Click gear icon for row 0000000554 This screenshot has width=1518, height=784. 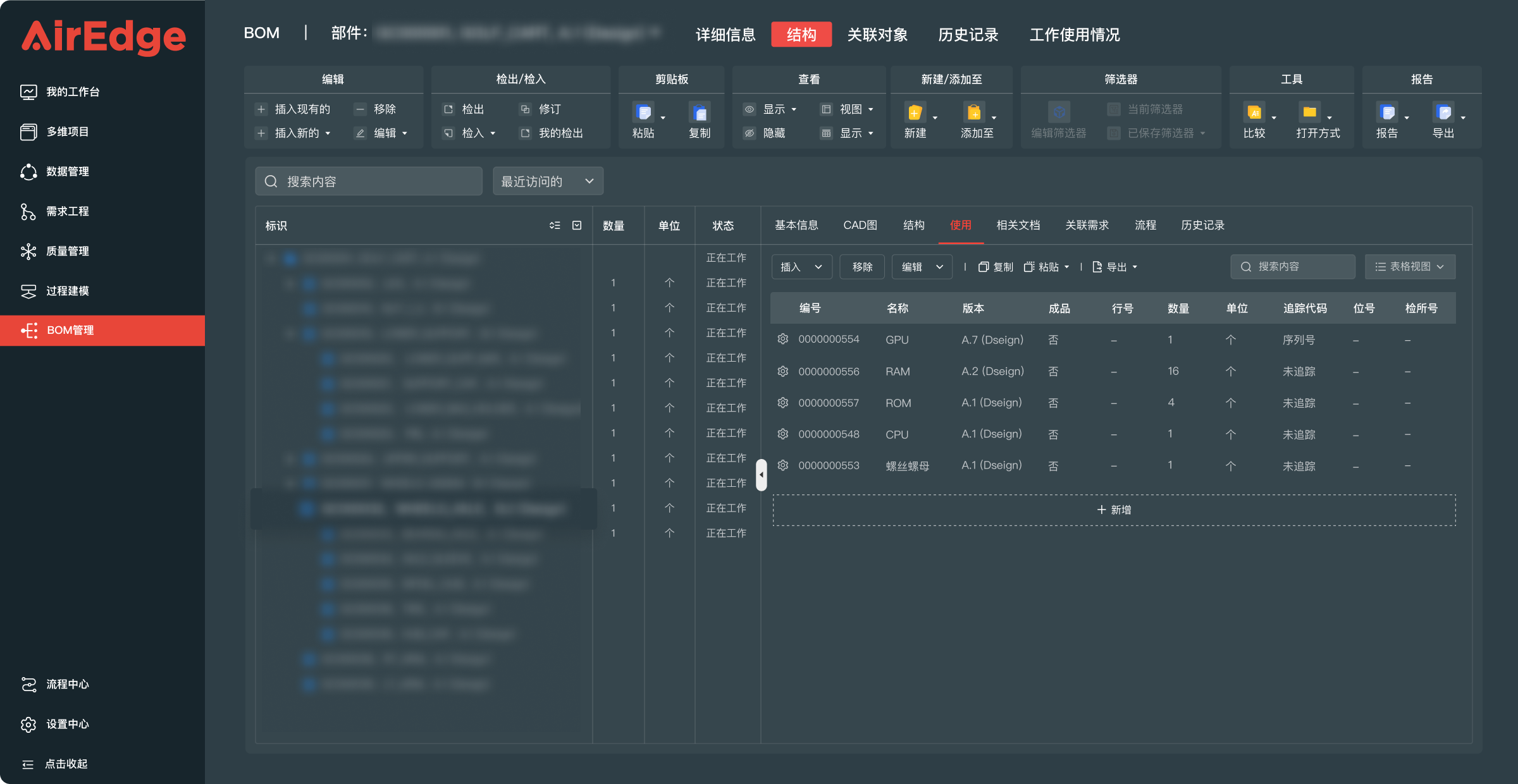click(783, 340)
